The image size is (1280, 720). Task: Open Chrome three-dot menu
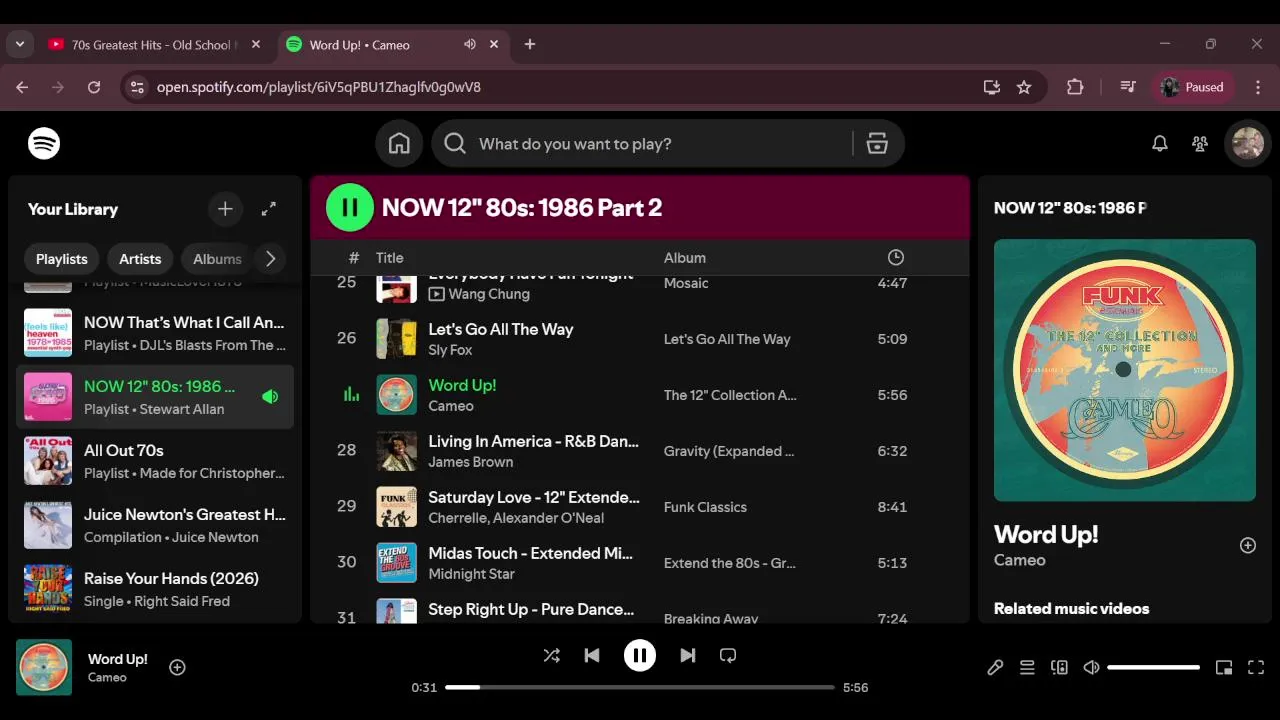coord(1258,87)
